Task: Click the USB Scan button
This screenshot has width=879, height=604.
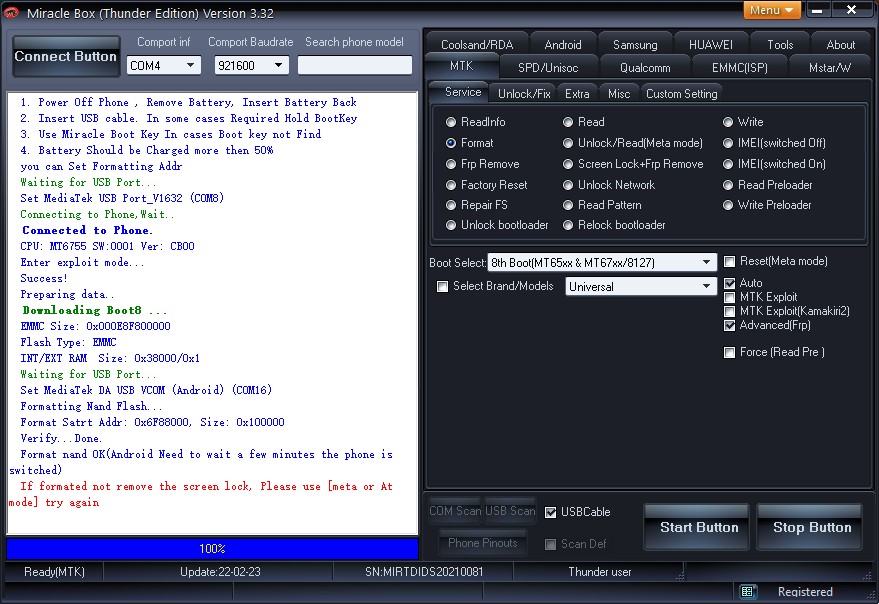Action: click(510, 511)
